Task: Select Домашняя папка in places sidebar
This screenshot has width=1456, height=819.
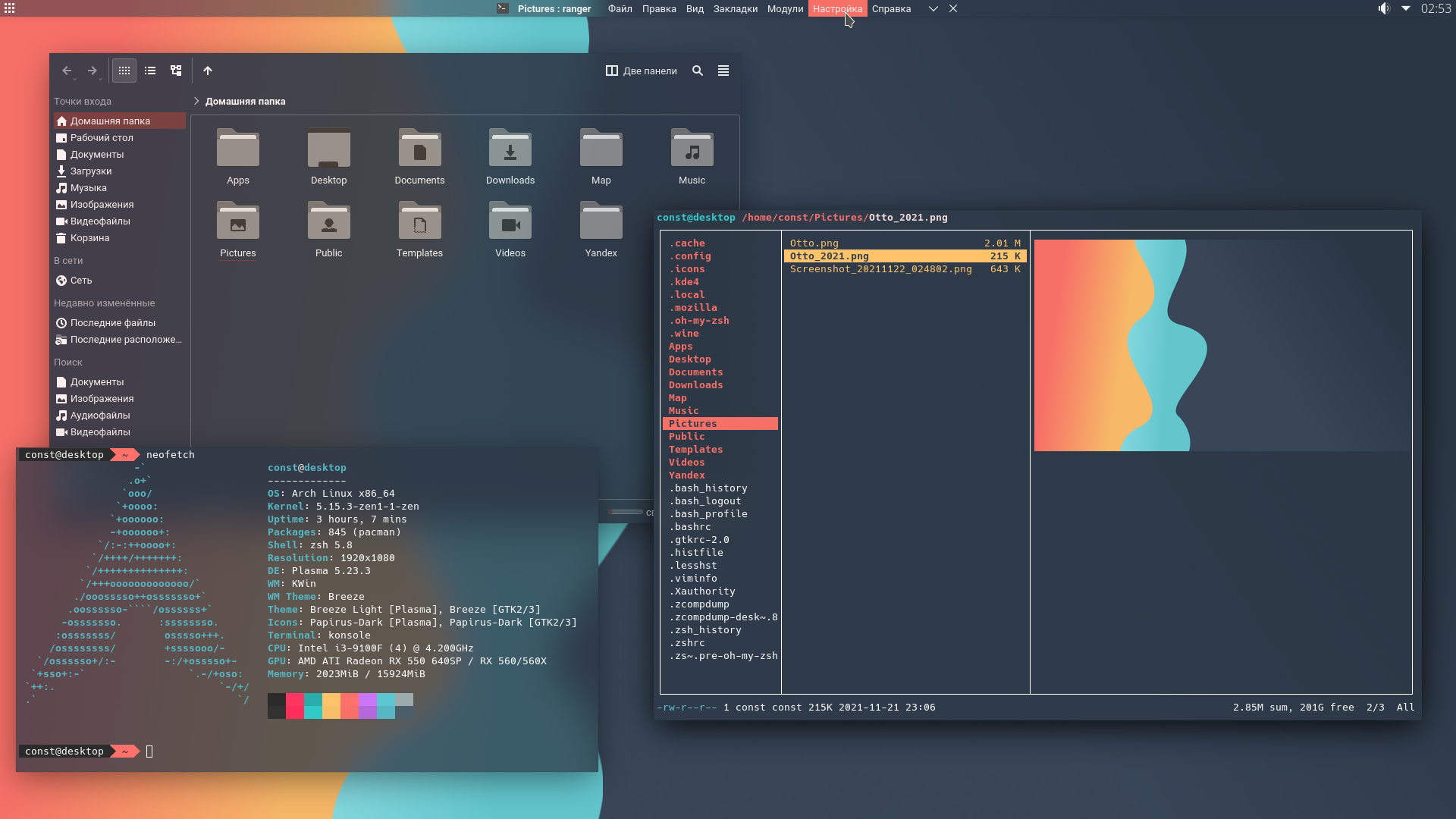Action: (x=120, y=121)
